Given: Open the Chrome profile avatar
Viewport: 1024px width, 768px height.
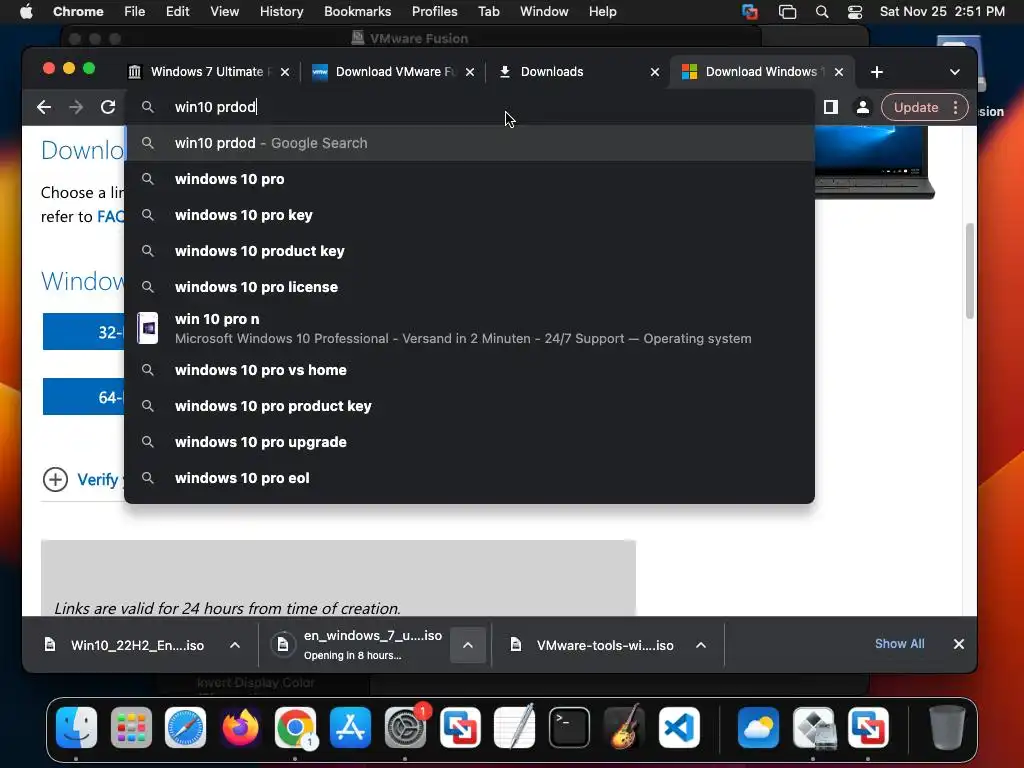Looking at the screenshot, I should point(863,107).
